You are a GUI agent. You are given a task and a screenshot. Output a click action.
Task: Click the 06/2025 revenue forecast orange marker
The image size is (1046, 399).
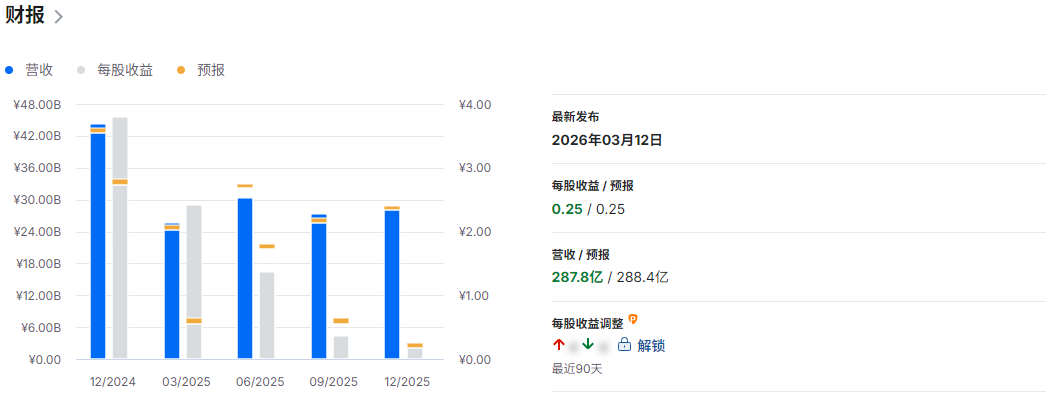pos(245,185)
